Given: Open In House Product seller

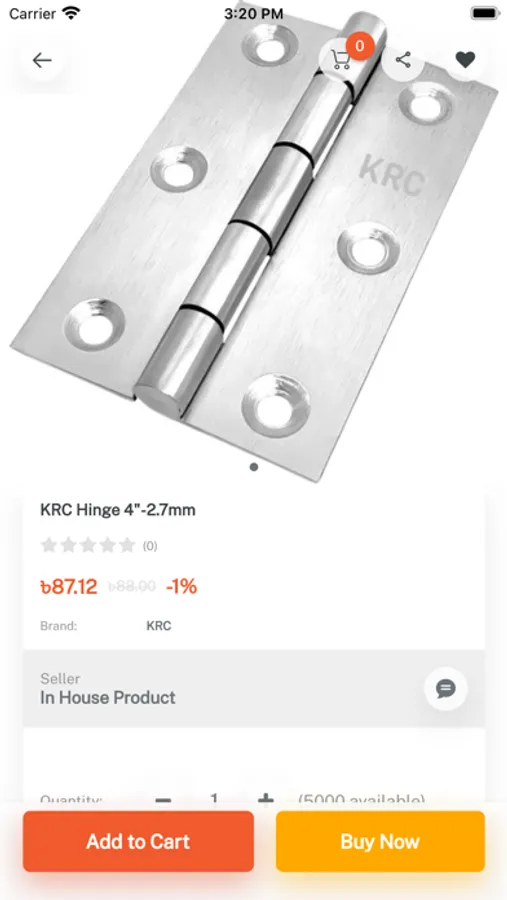Looking at the screenshot, I should [x=108, y=698].
